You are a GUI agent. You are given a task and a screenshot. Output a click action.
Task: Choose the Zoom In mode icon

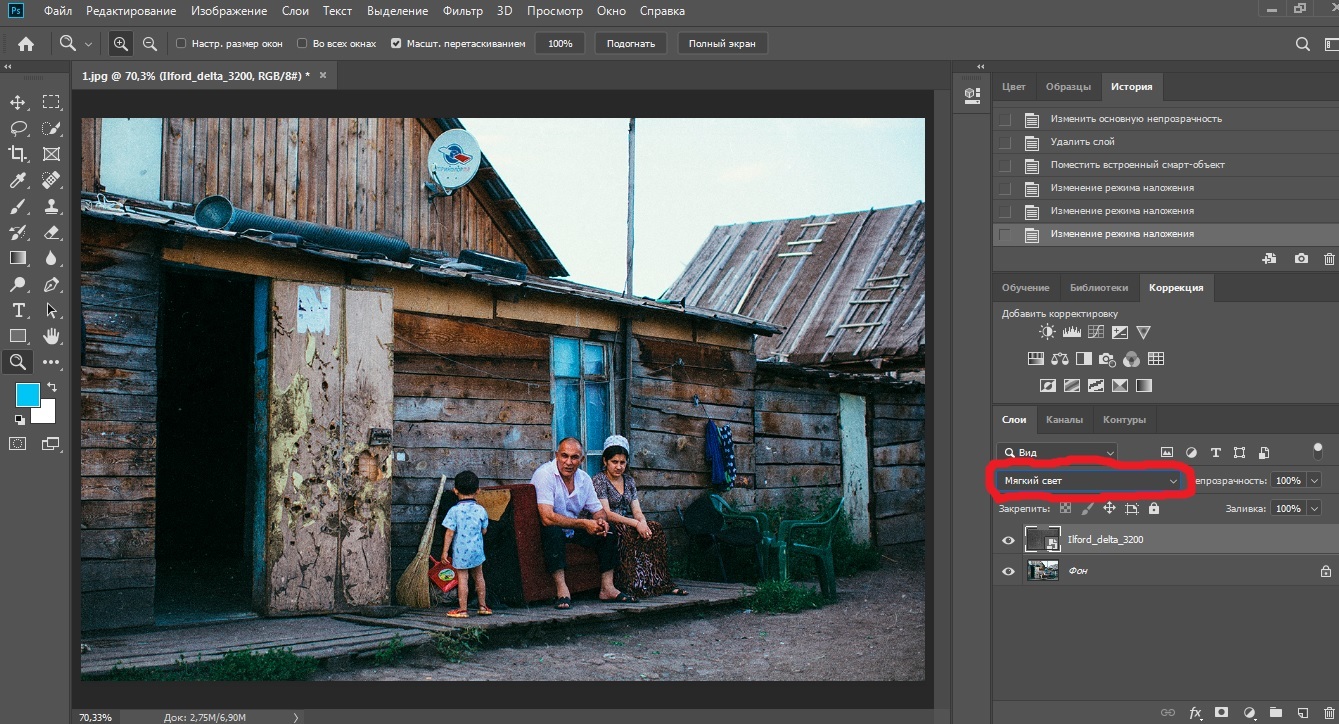point(120,44)
